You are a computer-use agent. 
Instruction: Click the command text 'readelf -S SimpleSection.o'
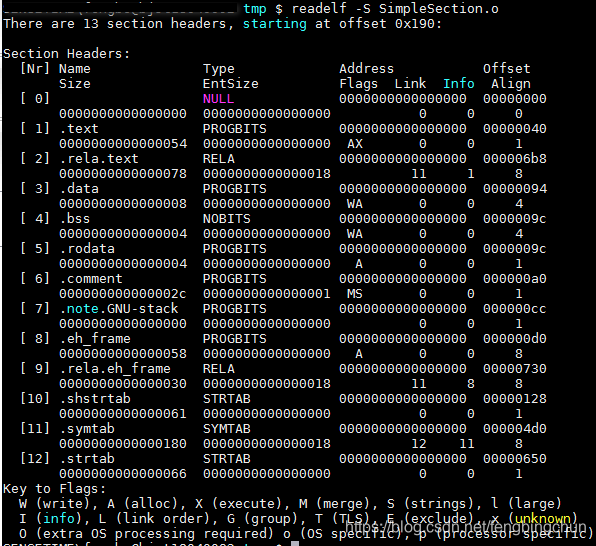tap(395, 8)
